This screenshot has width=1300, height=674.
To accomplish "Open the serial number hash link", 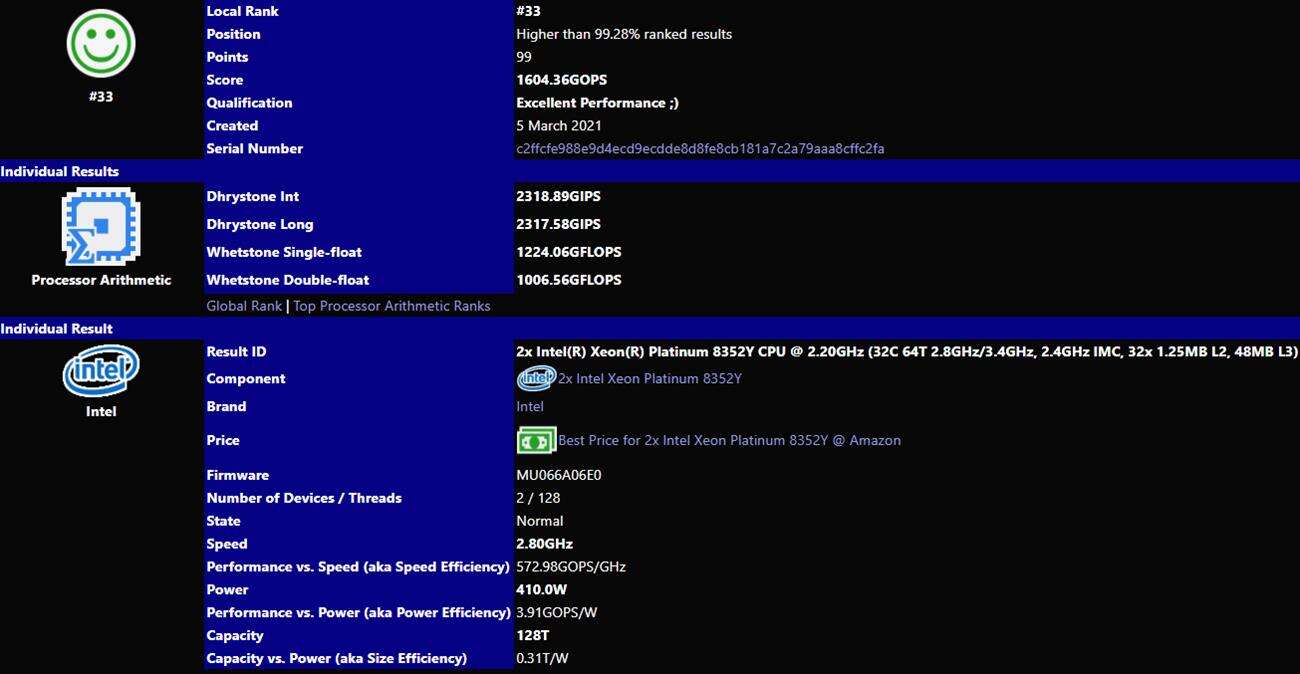I will (x=700, y=149).
